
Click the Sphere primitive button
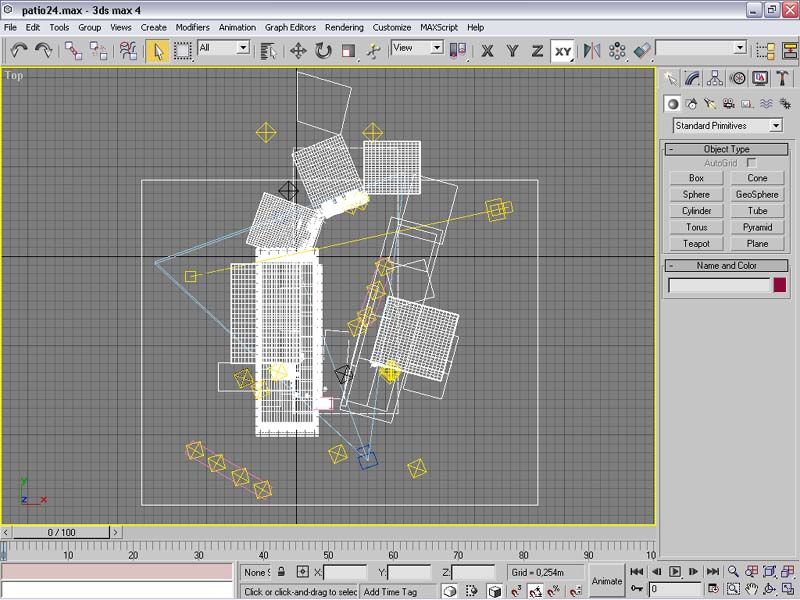click(x=696, y=194)
